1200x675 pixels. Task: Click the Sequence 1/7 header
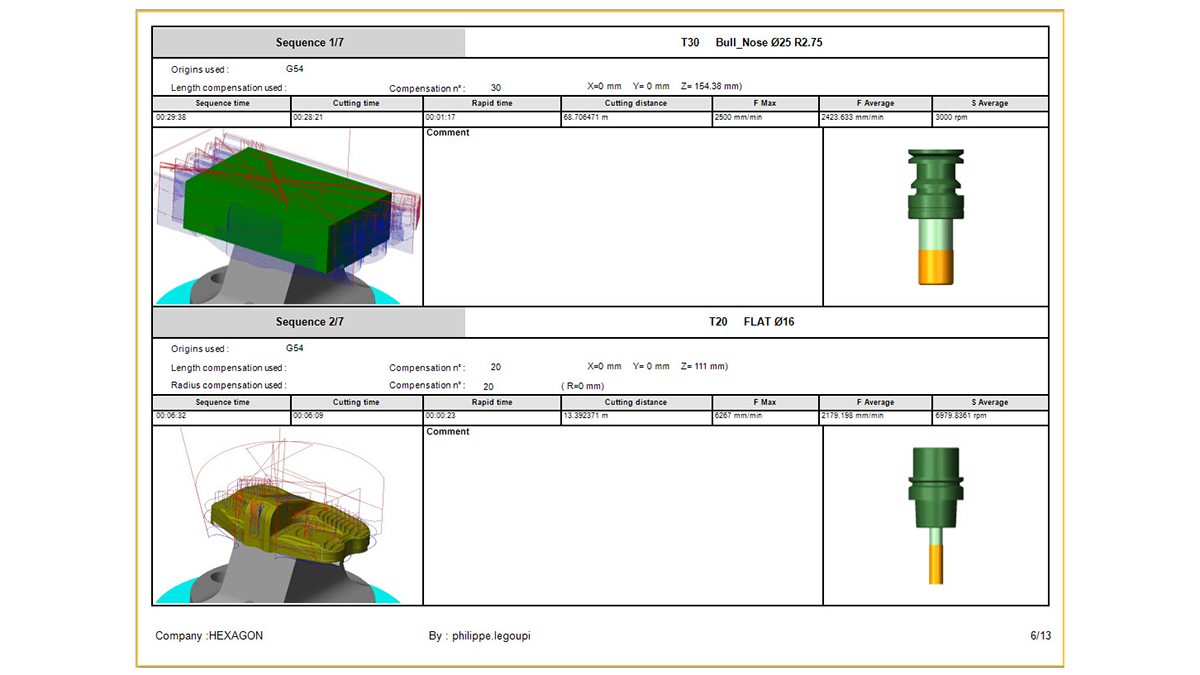tap(309, 43)
